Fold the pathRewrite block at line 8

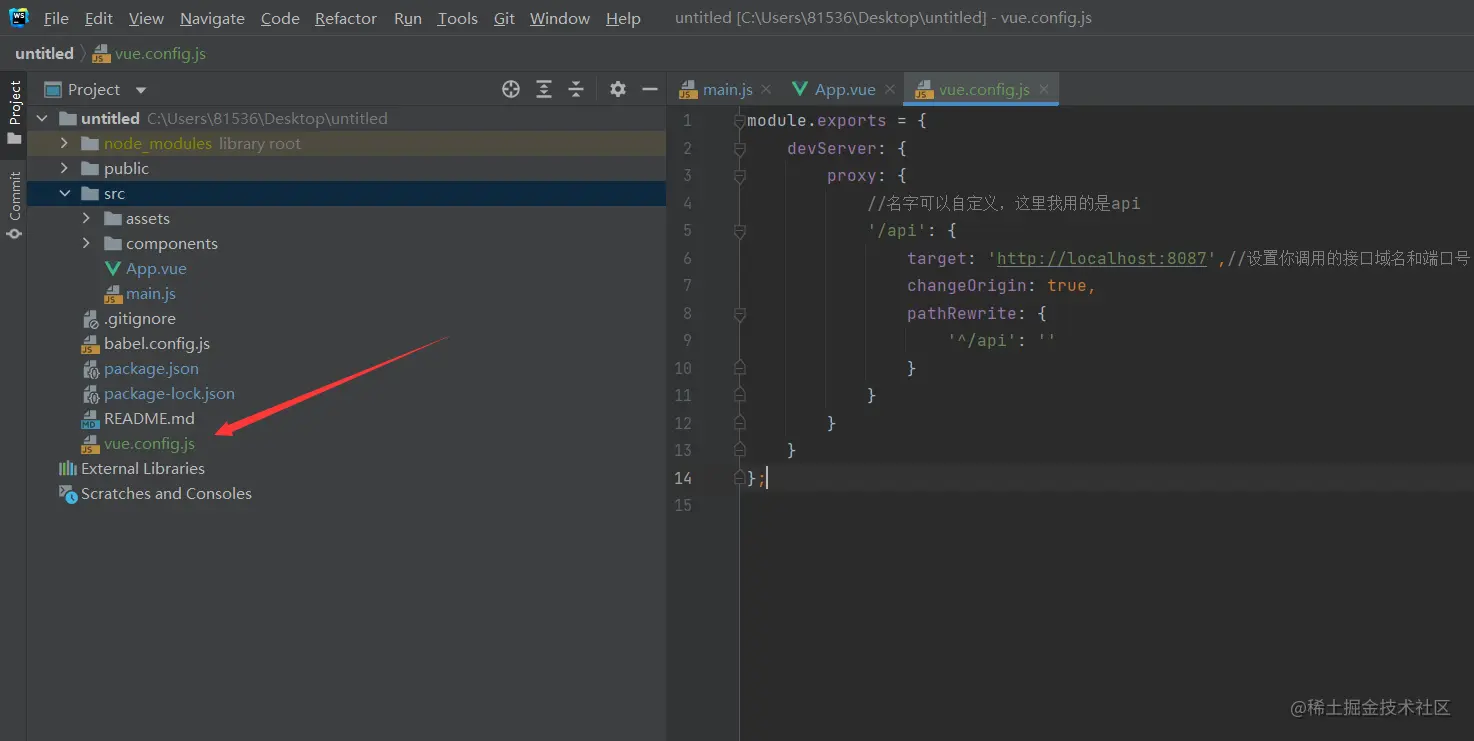pos(740,314)
